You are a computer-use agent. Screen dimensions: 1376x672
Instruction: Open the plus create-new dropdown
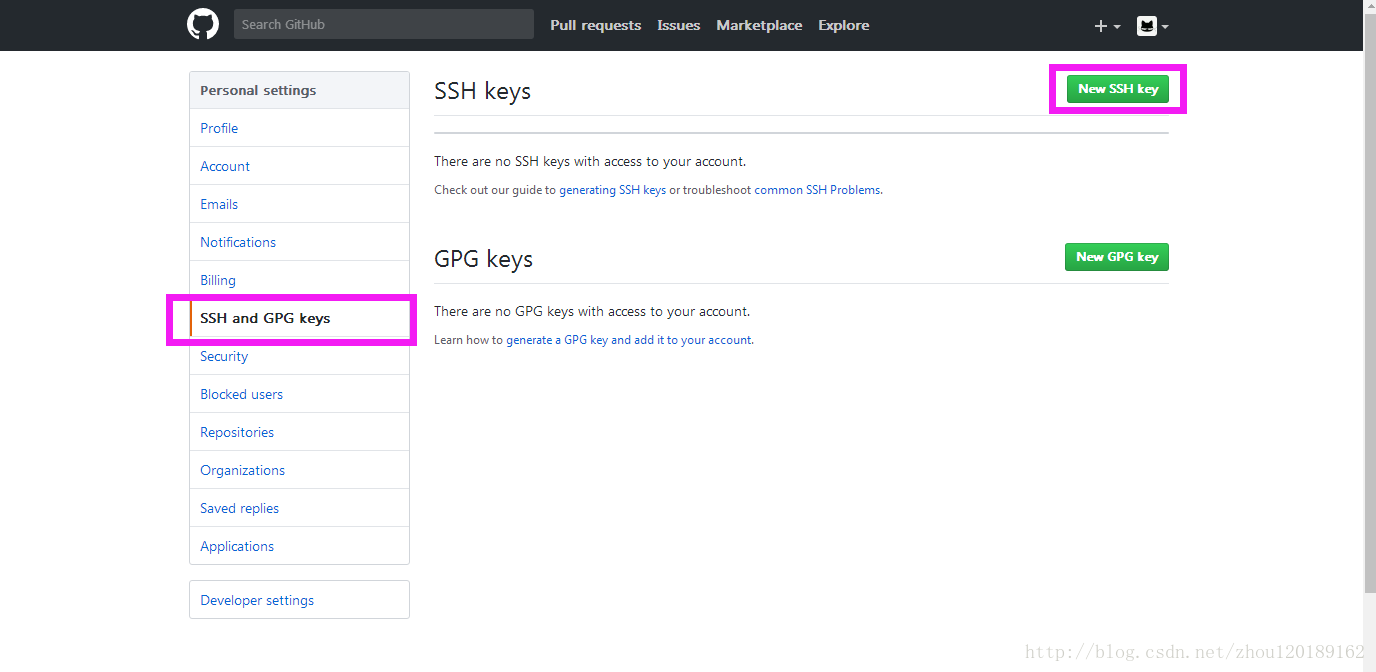pos(1107,26)
